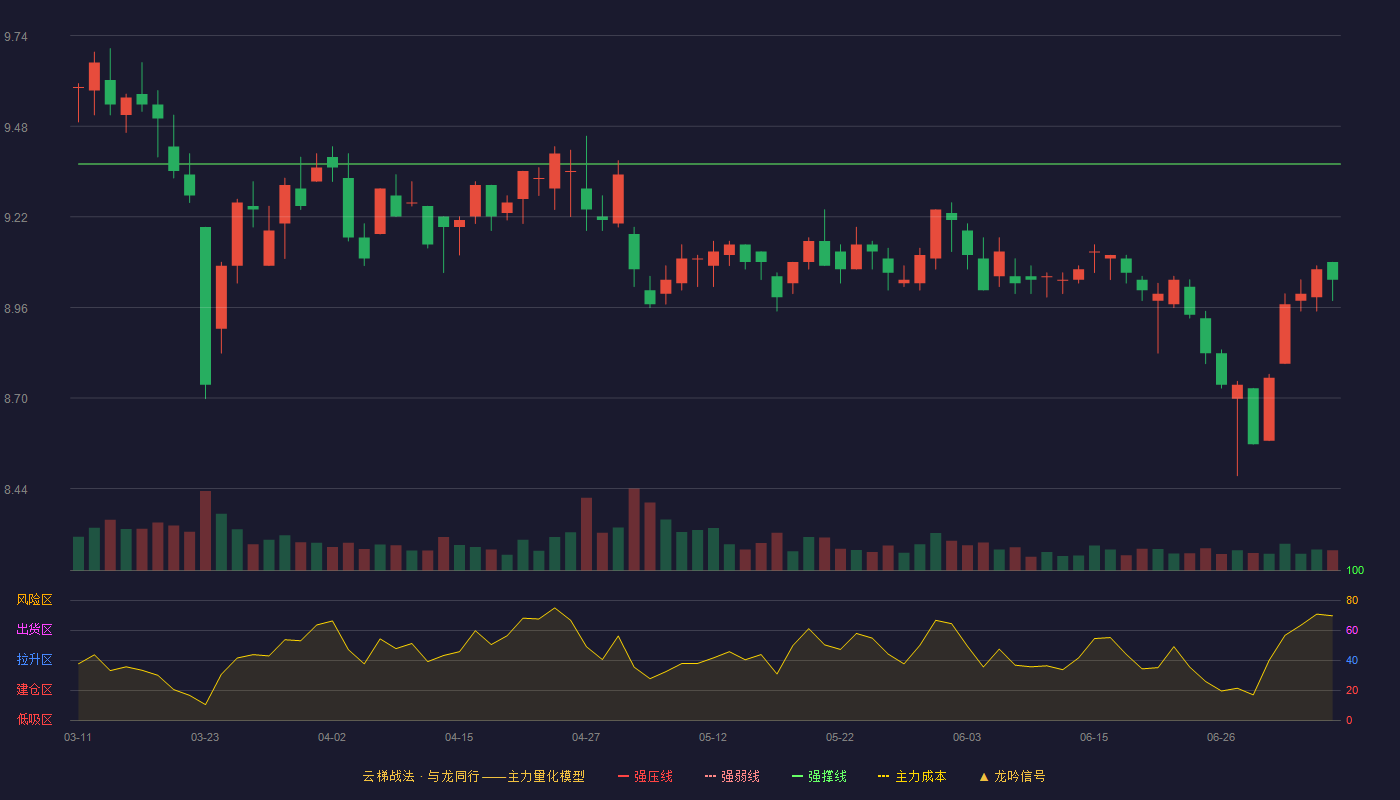Select the 03-11 date axis label
Viewport: 1400px width, 800px height.
pyautogui.click(x=78, y=737)
